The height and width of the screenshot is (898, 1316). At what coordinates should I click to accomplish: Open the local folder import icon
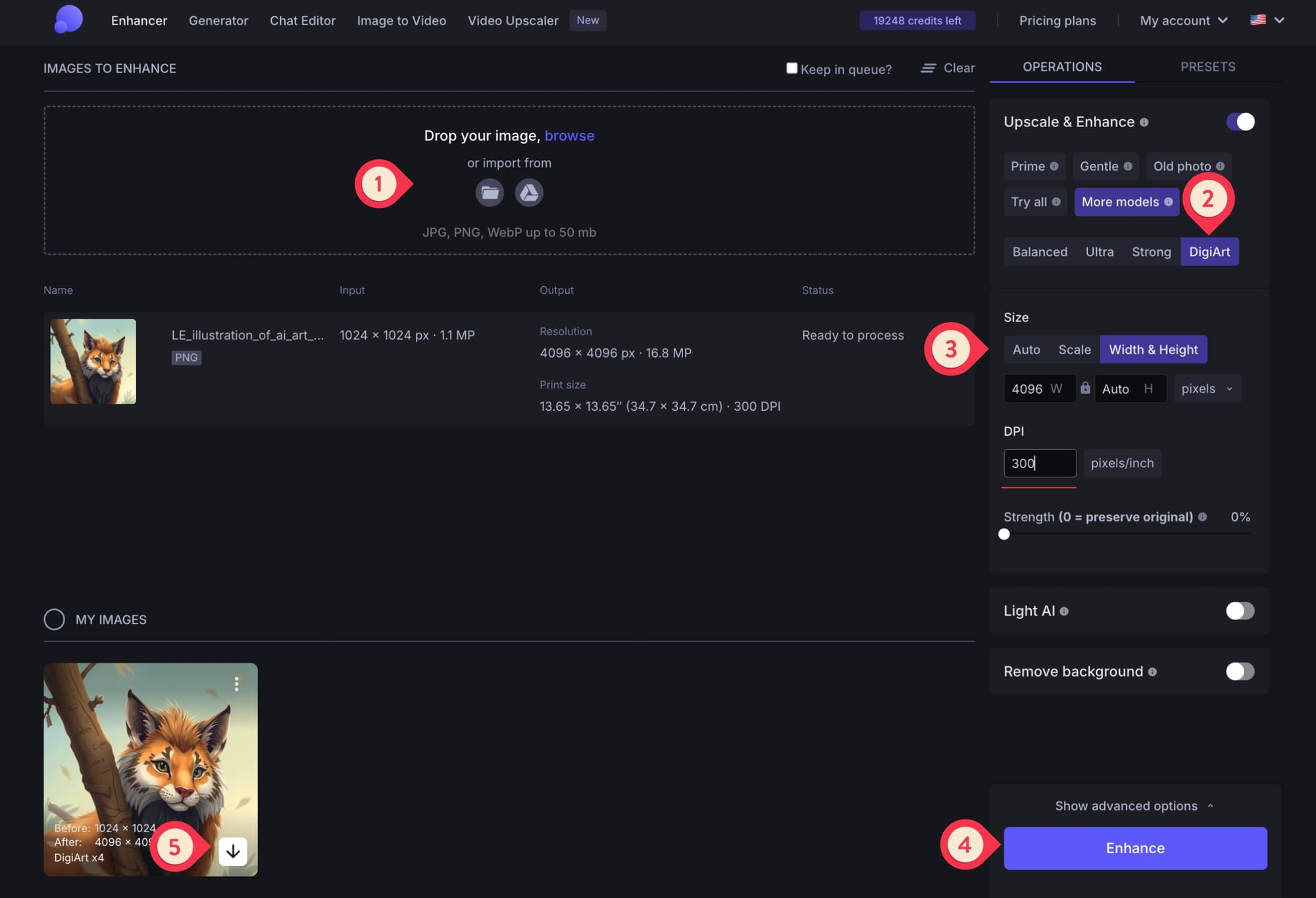point(490,192)
